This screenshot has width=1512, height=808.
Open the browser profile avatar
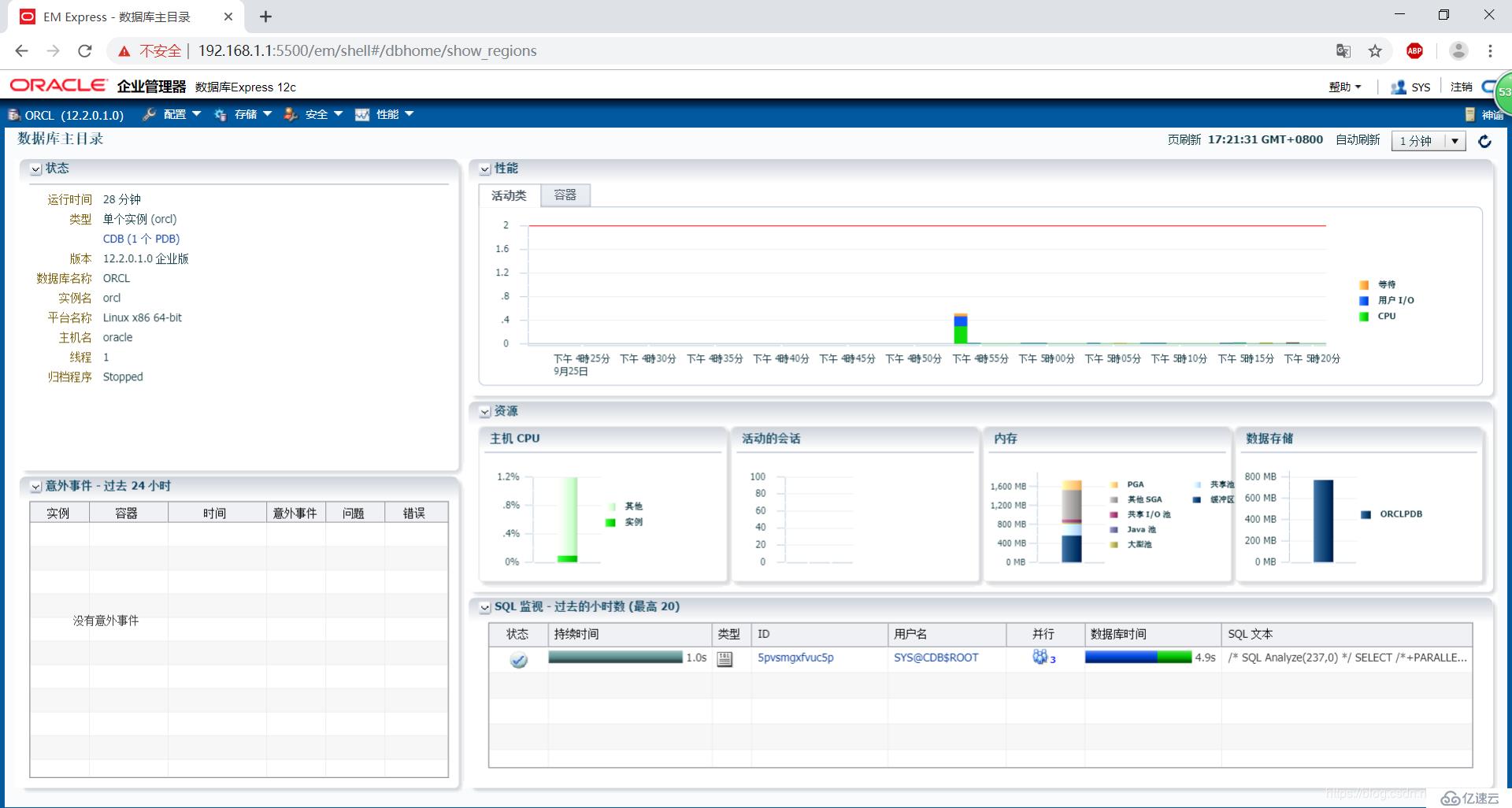[1458, 51]
